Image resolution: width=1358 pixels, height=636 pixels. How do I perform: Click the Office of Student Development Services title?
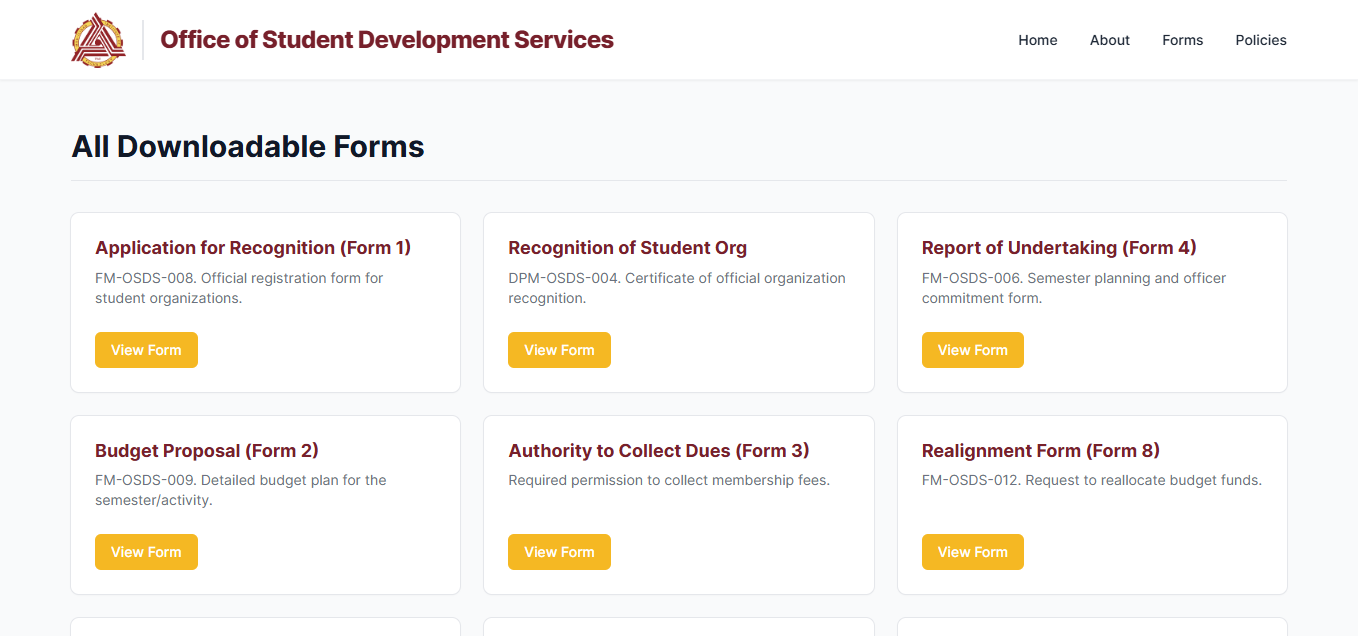(386, 40)
